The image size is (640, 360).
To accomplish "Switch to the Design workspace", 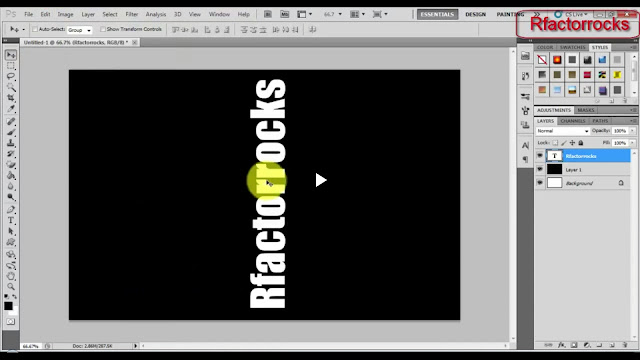I will [x=476, y=14].
